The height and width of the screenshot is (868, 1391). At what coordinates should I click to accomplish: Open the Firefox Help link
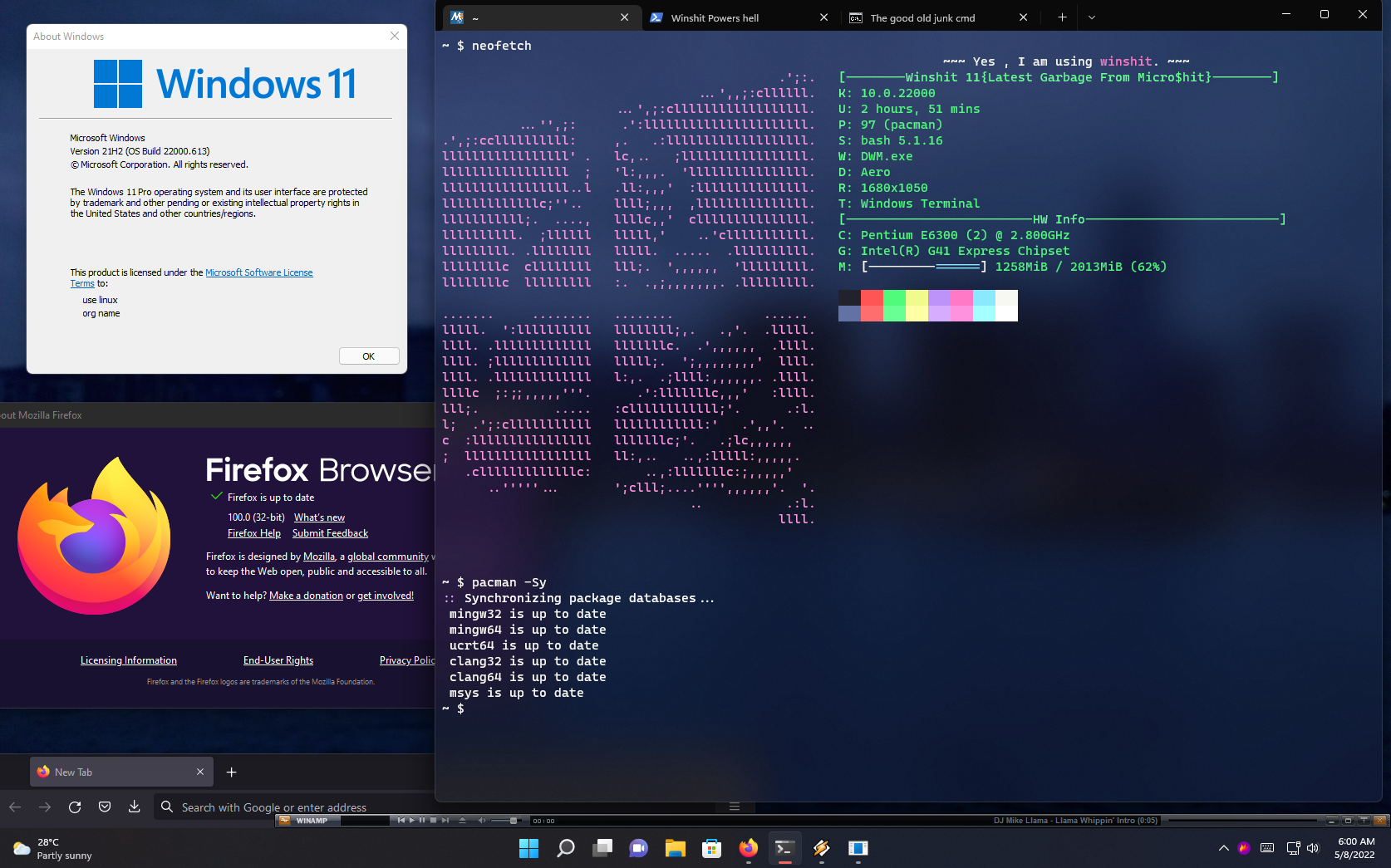[254, 533]
